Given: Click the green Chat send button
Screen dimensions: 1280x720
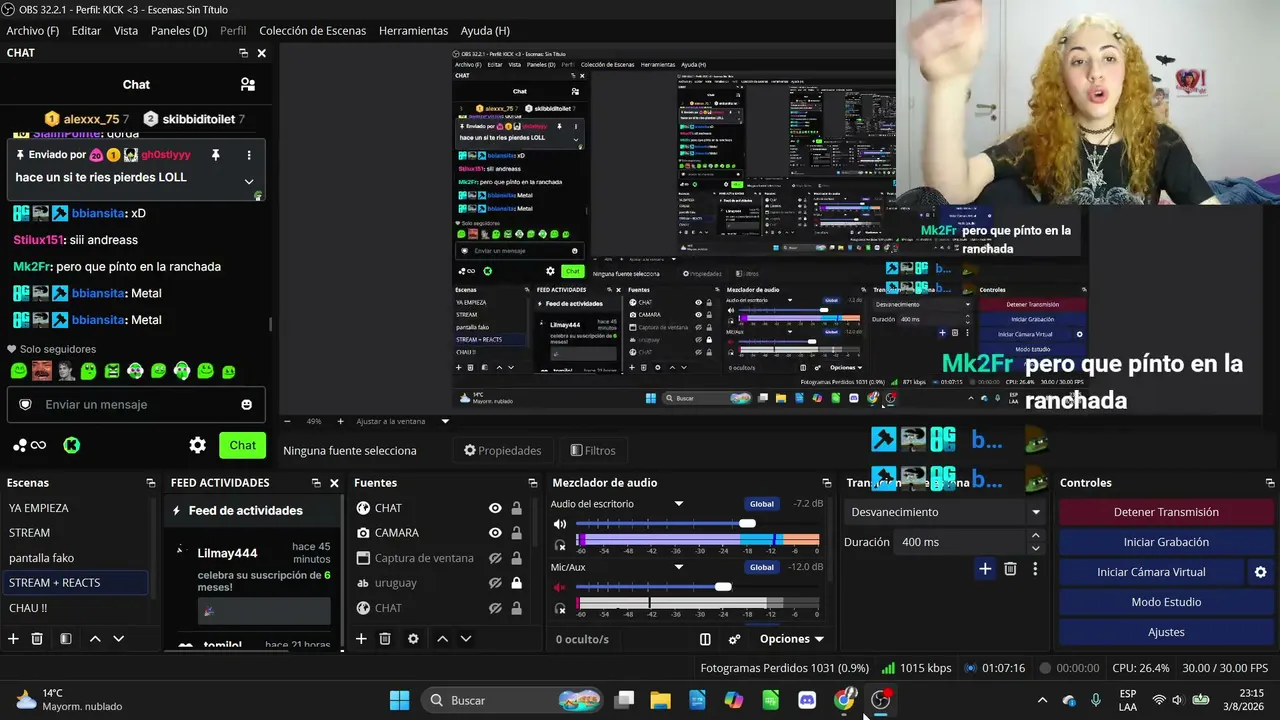Looking at the screenshot, I should (x=243, y=445).
